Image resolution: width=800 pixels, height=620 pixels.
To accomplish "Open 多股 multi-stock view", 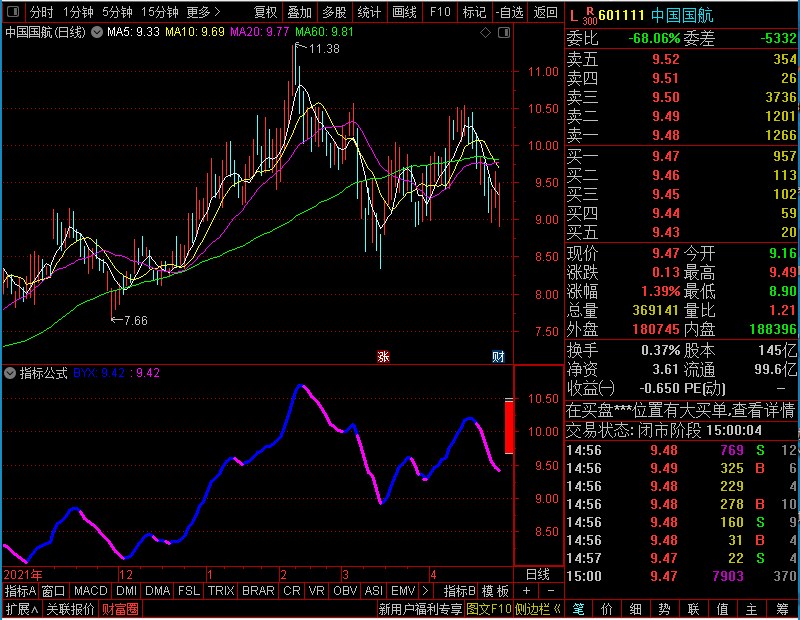I will tap(334, 12).
